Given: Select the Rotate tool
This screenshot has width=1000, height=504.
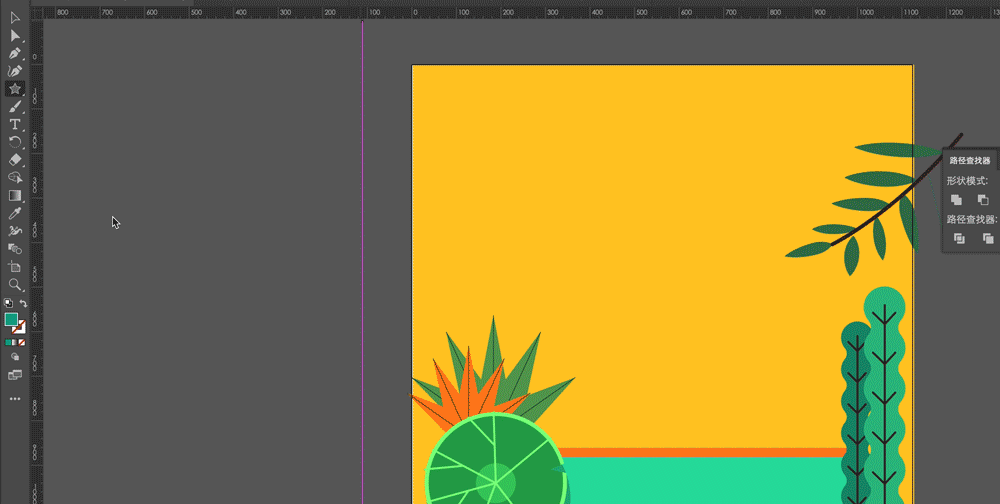Looking at the screenshot, I should click(x=15, y=142).
